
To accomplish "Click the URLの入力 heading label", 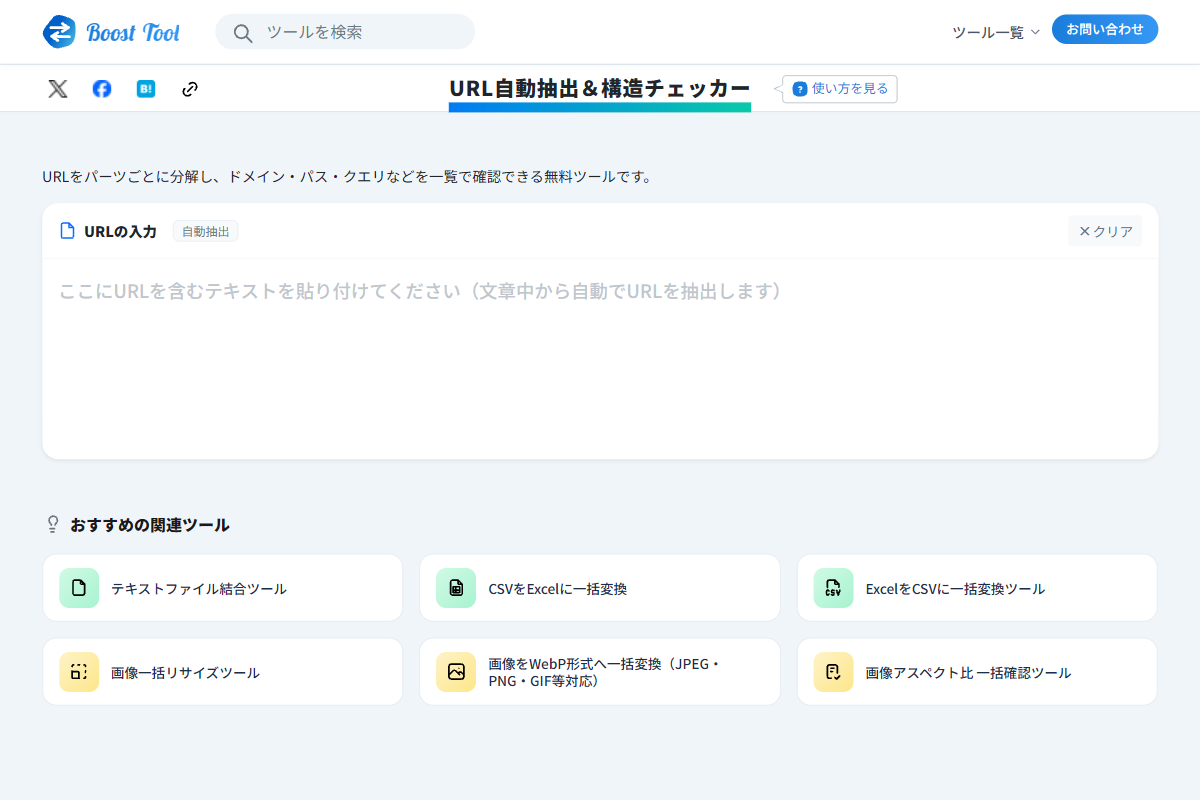I will click(x=120, y=231).
